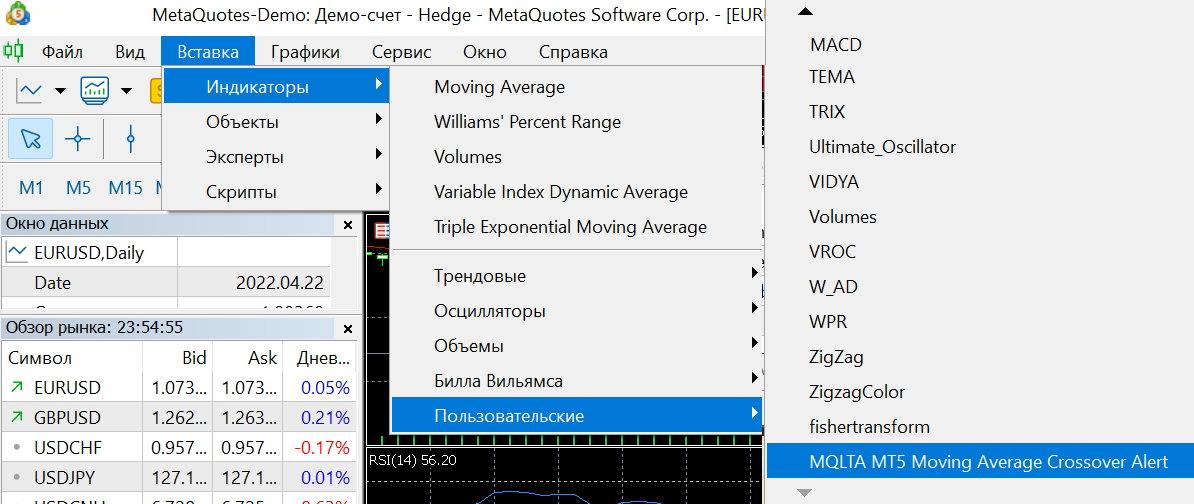This screenshot has width=1194, height=504.
Task: Select MQLTA MT5 Moving Average Crossover Alert
Action: tap(980, 461)
